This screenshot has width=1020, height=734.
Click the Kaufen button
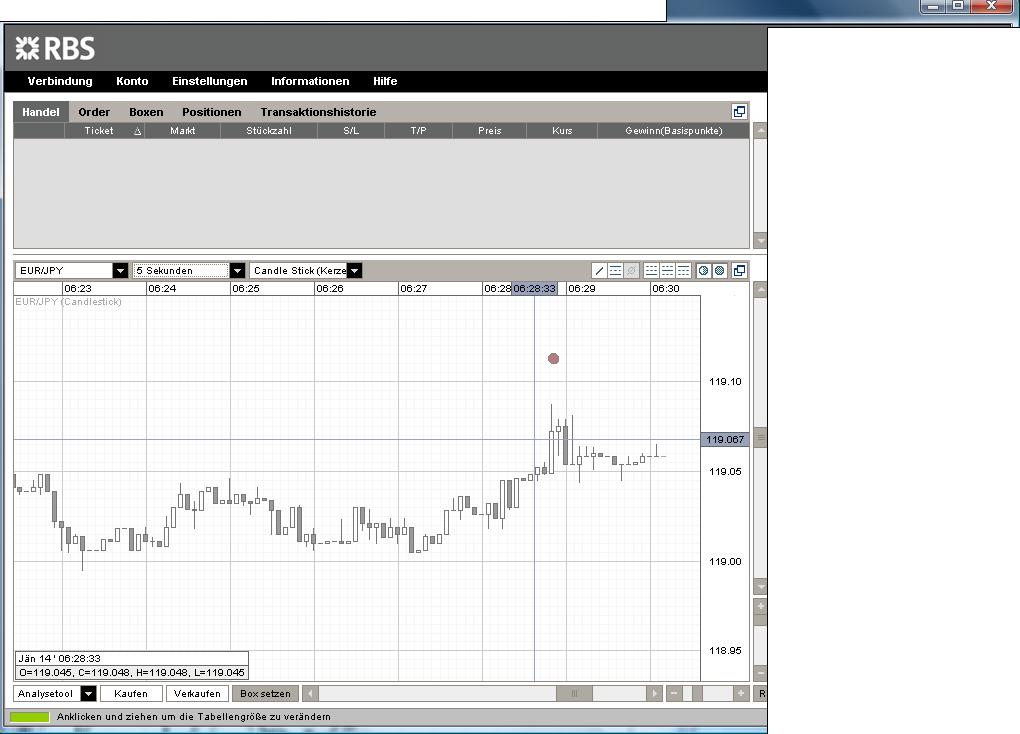point(131,694)
